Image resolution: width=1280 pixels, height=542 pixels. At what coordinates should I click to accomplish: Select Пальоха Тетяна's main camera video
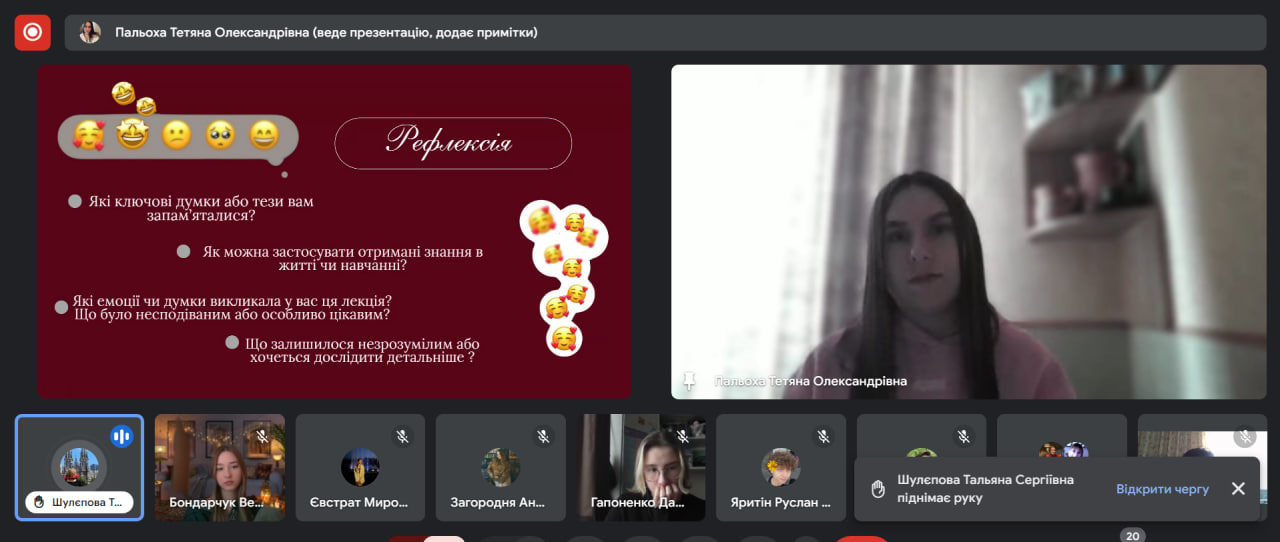coord(968,232)
